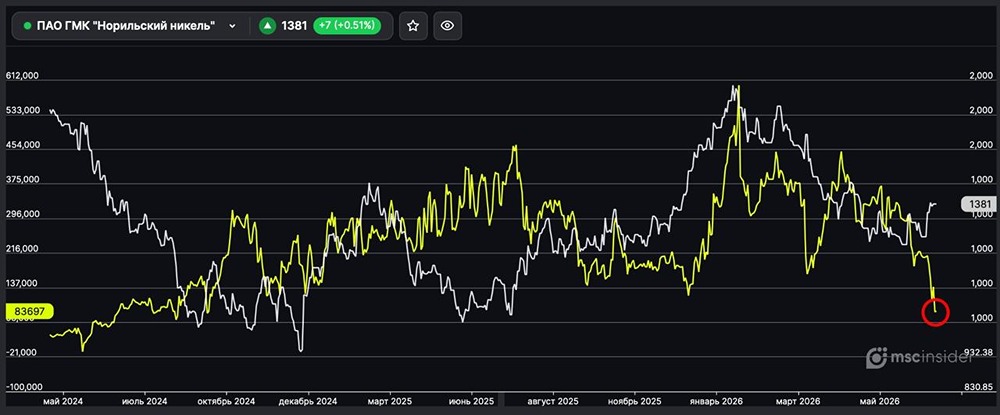The image size is (1000, 415).
Task: Click the yellow 83697 value label
Action: click(x=29, y=311)
